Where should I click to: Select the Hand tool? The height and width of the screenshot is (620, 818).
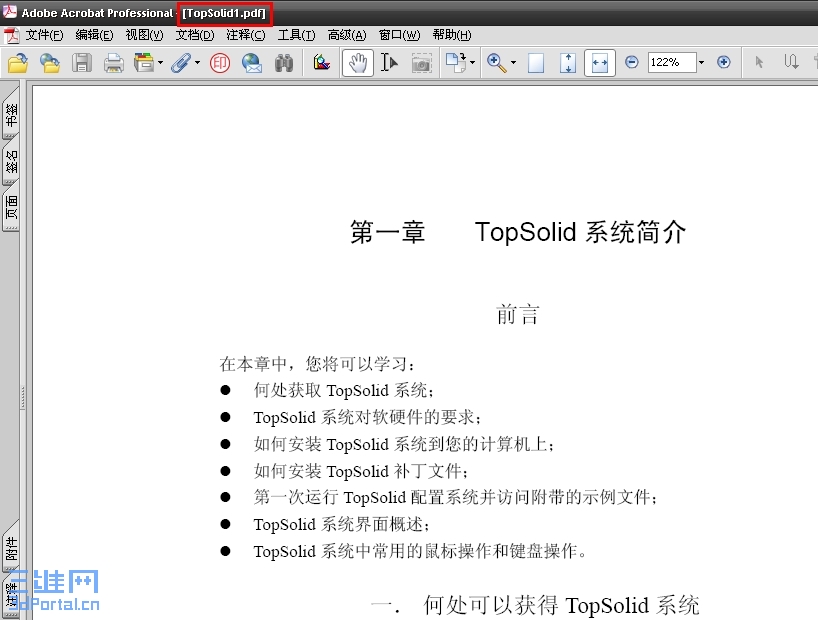(357, 63)
